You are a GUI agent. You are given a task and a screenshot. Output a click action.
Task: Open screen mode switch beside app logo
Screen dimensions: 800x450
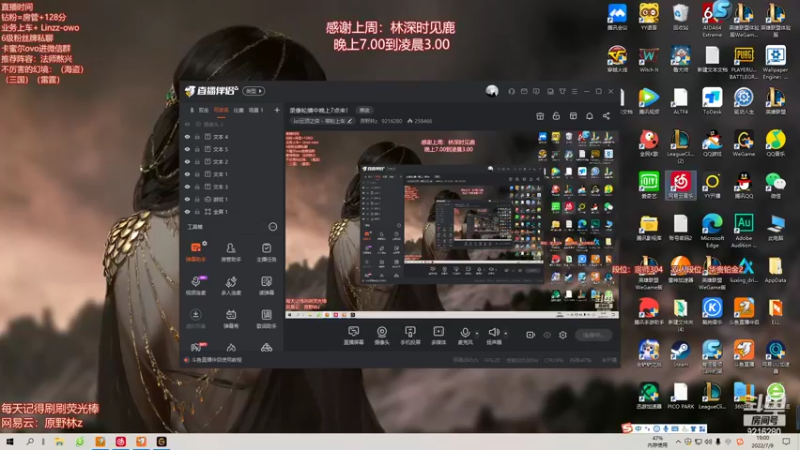click(254, 91)
